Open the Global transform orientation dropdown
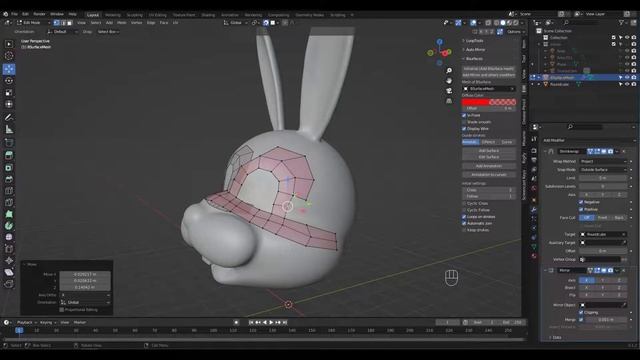This screenshot has width=640, height=360. [x=235, y=23]
